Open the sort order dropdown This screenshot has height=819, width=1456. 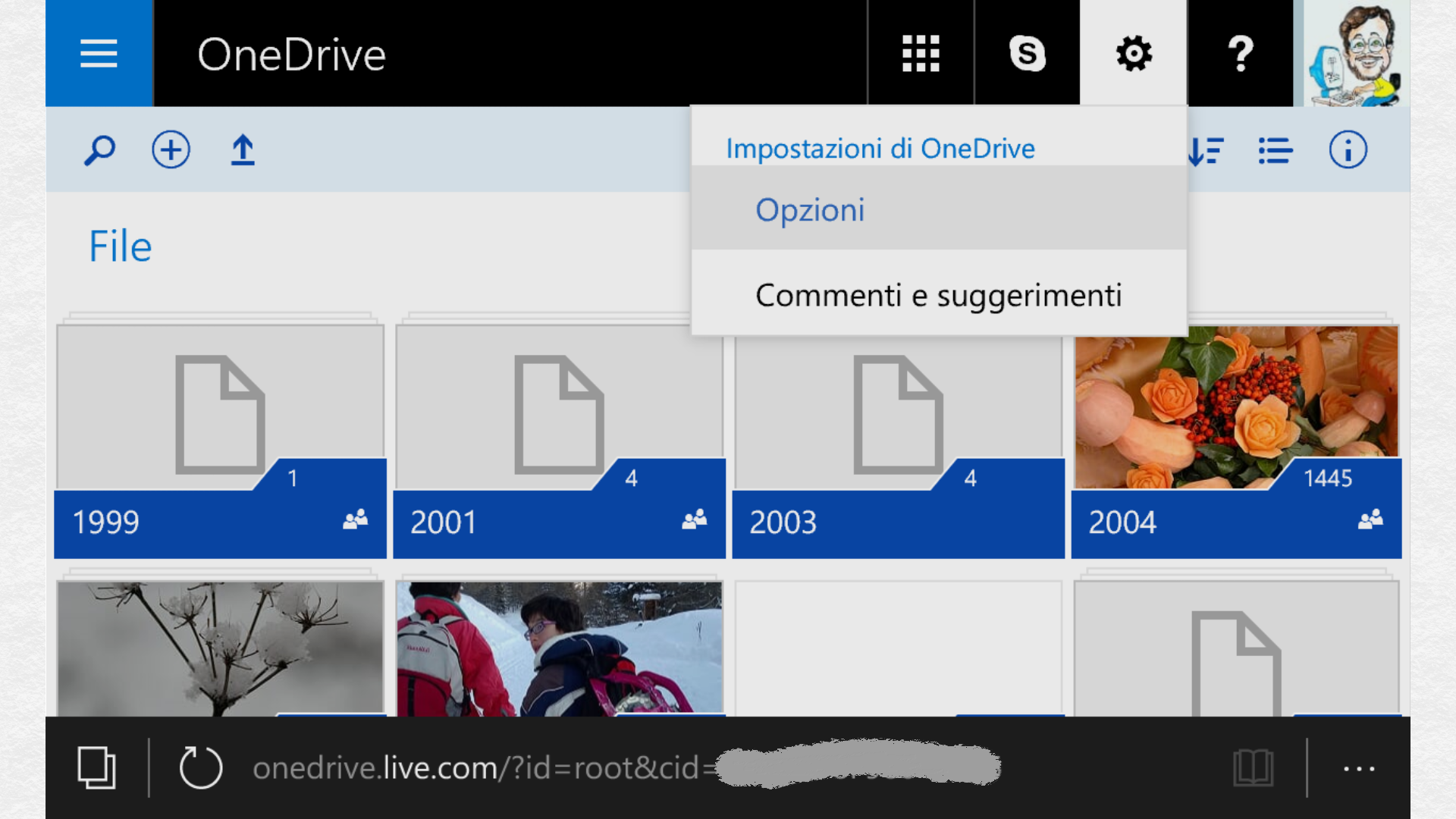[1207, 151]
